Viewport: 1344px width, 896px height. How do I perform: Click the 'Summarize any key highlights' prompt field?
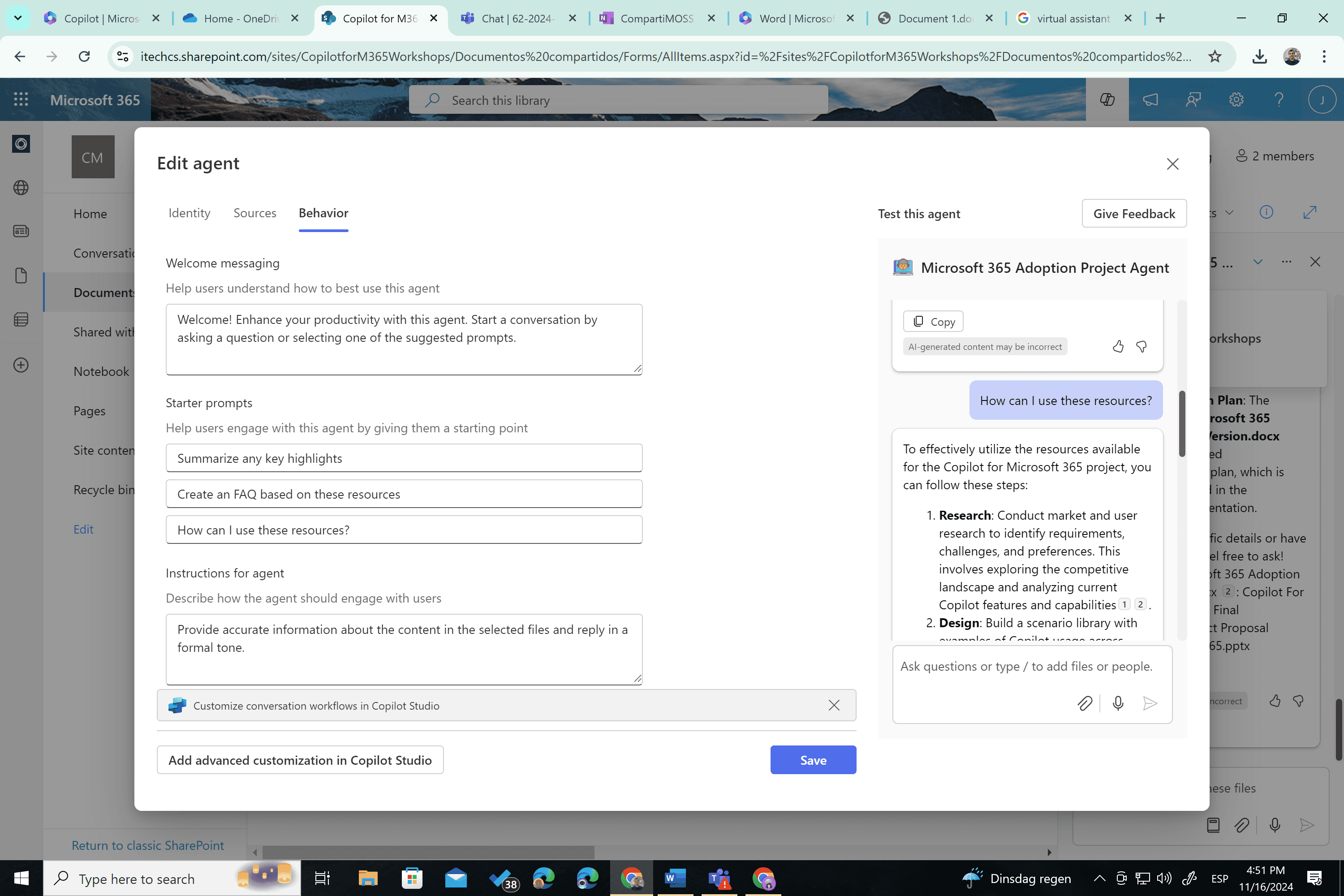[x=404, y=458]
